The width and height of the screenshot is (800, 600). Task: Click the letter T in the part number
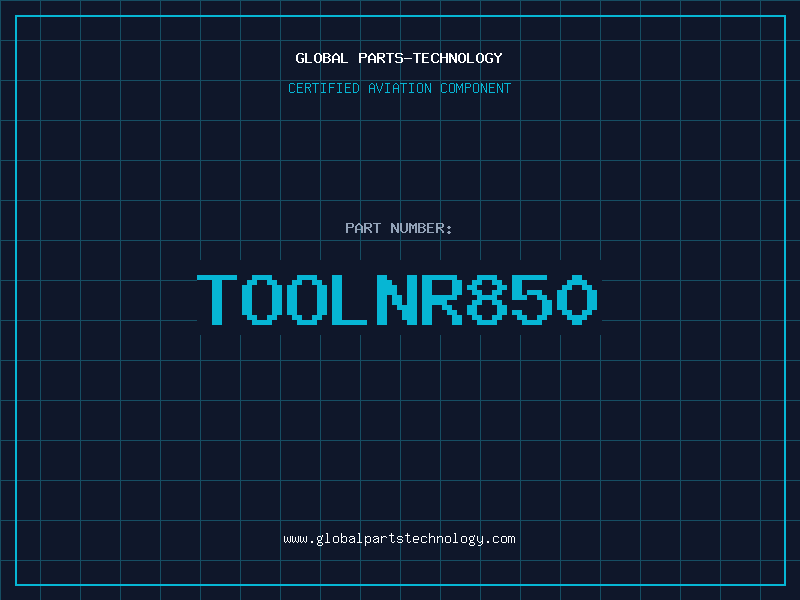(219, 299)
